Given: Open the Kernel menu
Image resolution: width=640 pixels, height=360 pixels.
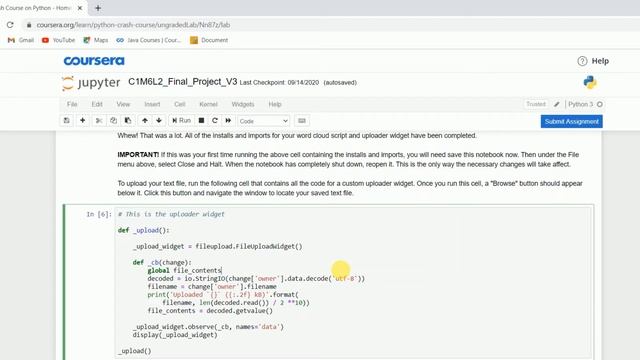Looking at the screenshot, I should point(208,104).
